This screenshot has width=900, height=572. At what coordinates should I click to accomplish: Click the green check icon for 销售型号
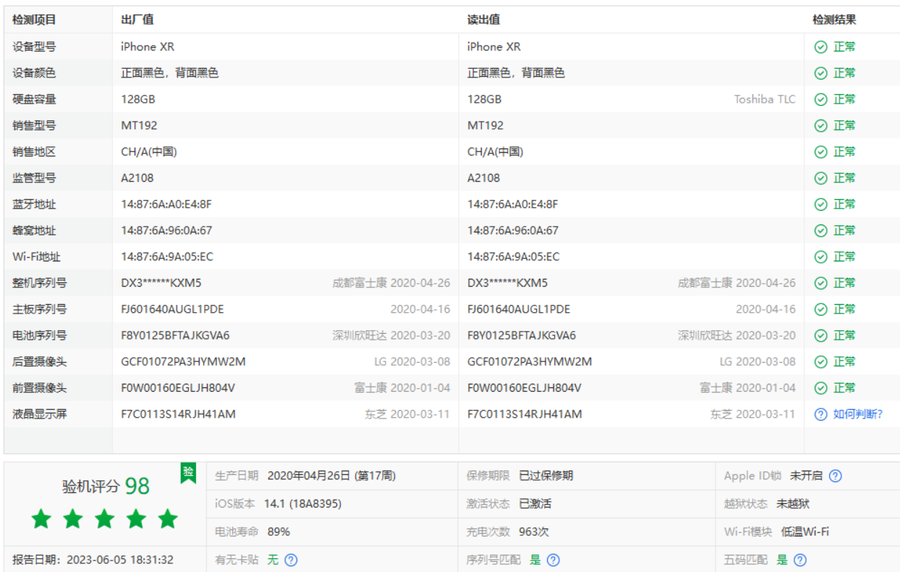pyautogui.click(x=821, y=126)
